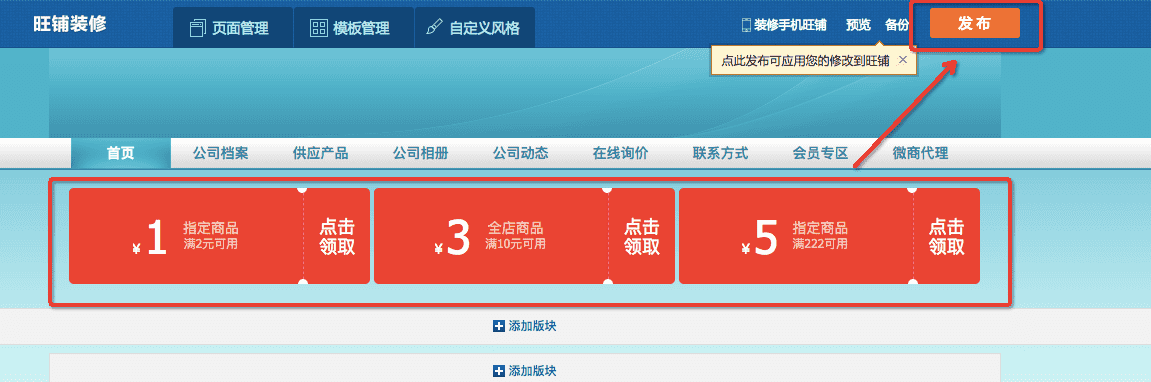The width and height of the screenshot is (1151, 382).
Task: Click 点击领取 on the ¥1 coupon
Action: 337,237
